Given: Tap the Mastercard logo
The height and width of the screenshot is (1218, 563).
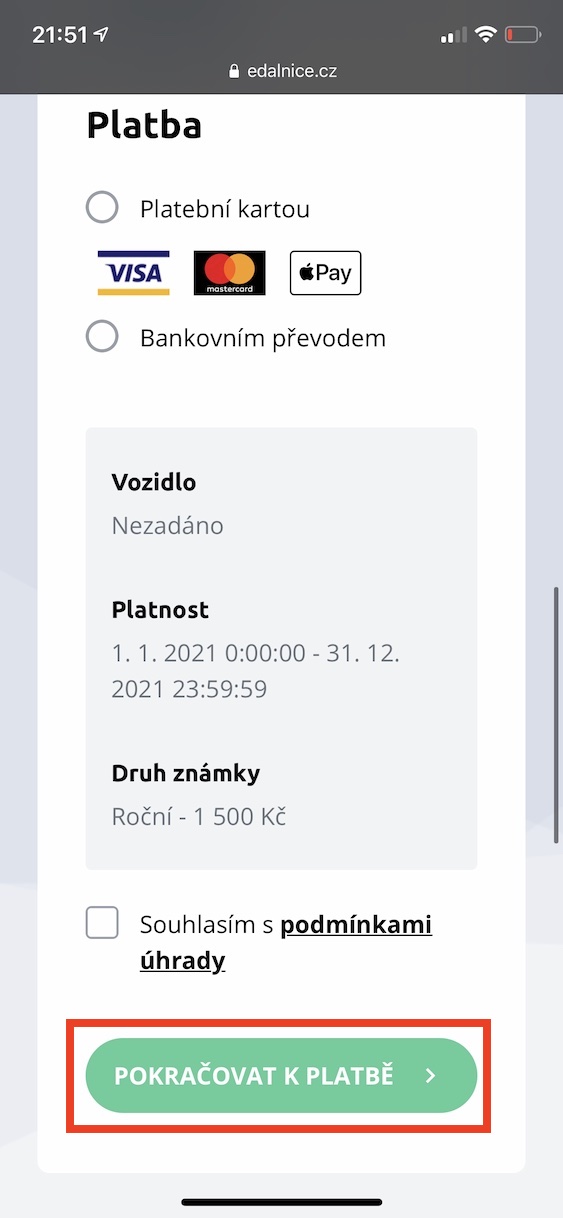Looking at the screenshot, I should [229, 273].
